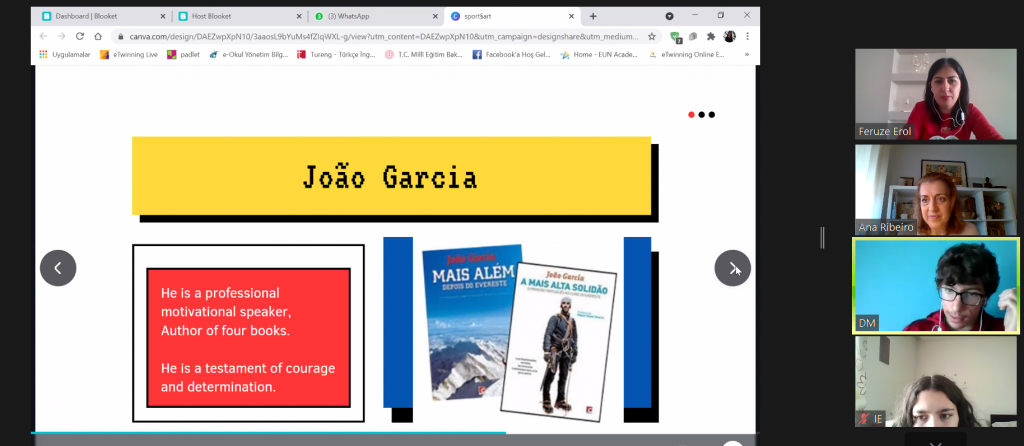Expand the hidden bookmarks overflow chevron

(x=746, y=55)
